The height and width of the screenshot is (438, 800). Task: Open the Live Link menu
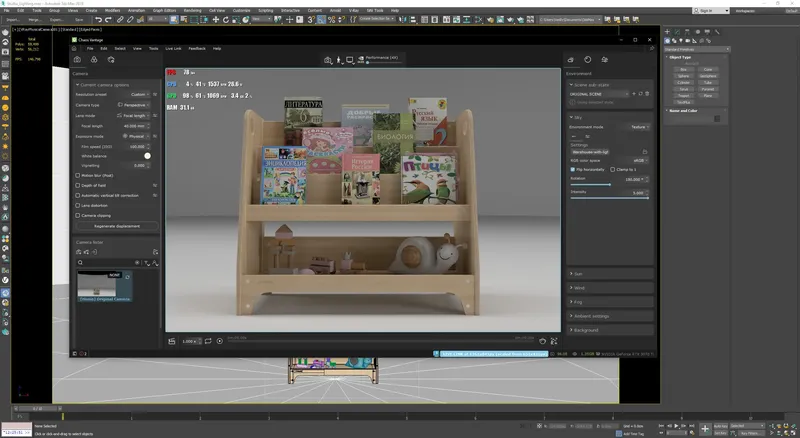[x=173, y=48]
